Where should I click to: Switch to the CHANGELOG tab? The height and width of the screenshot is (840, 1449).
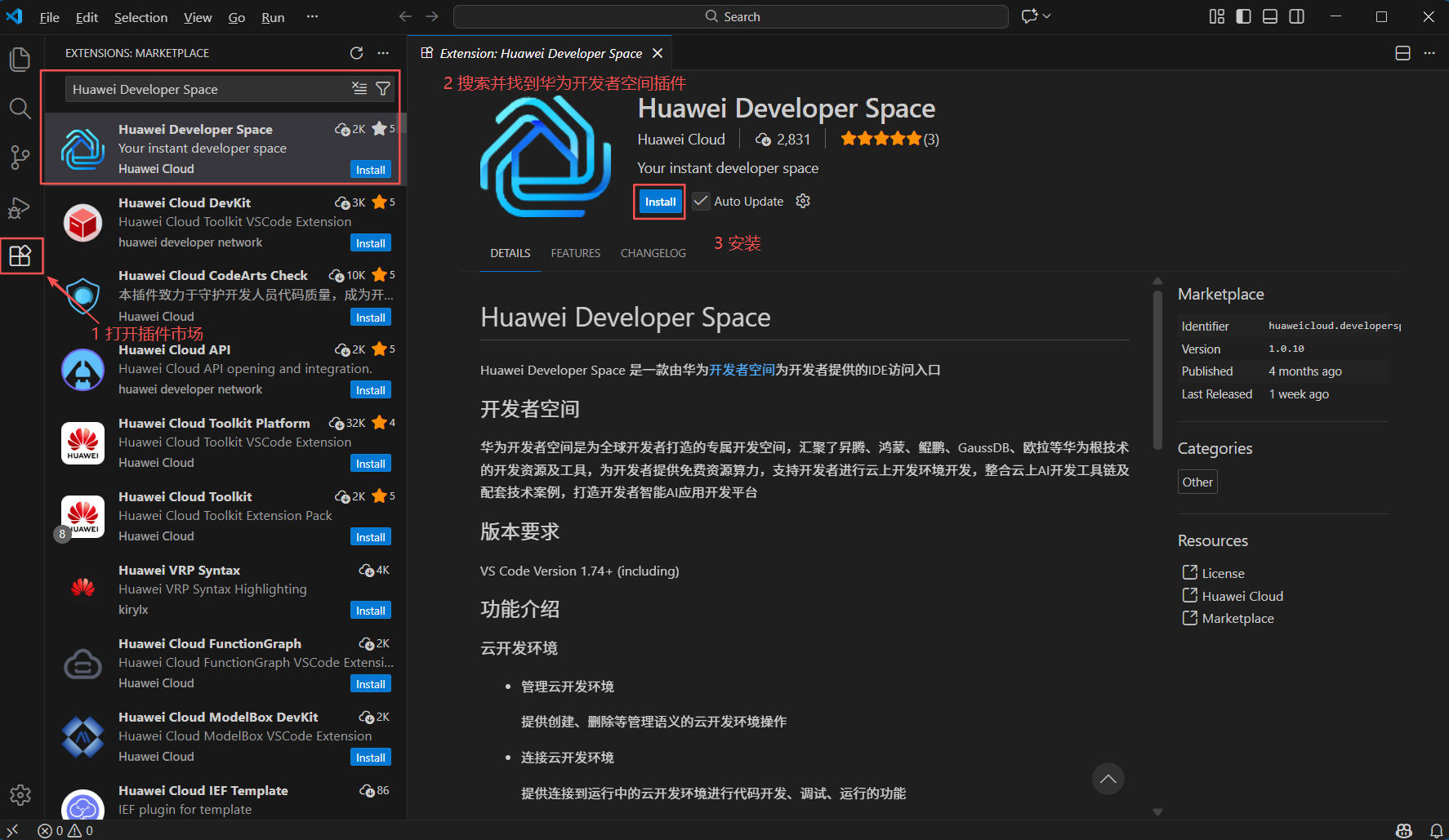[x=653, y=253]
